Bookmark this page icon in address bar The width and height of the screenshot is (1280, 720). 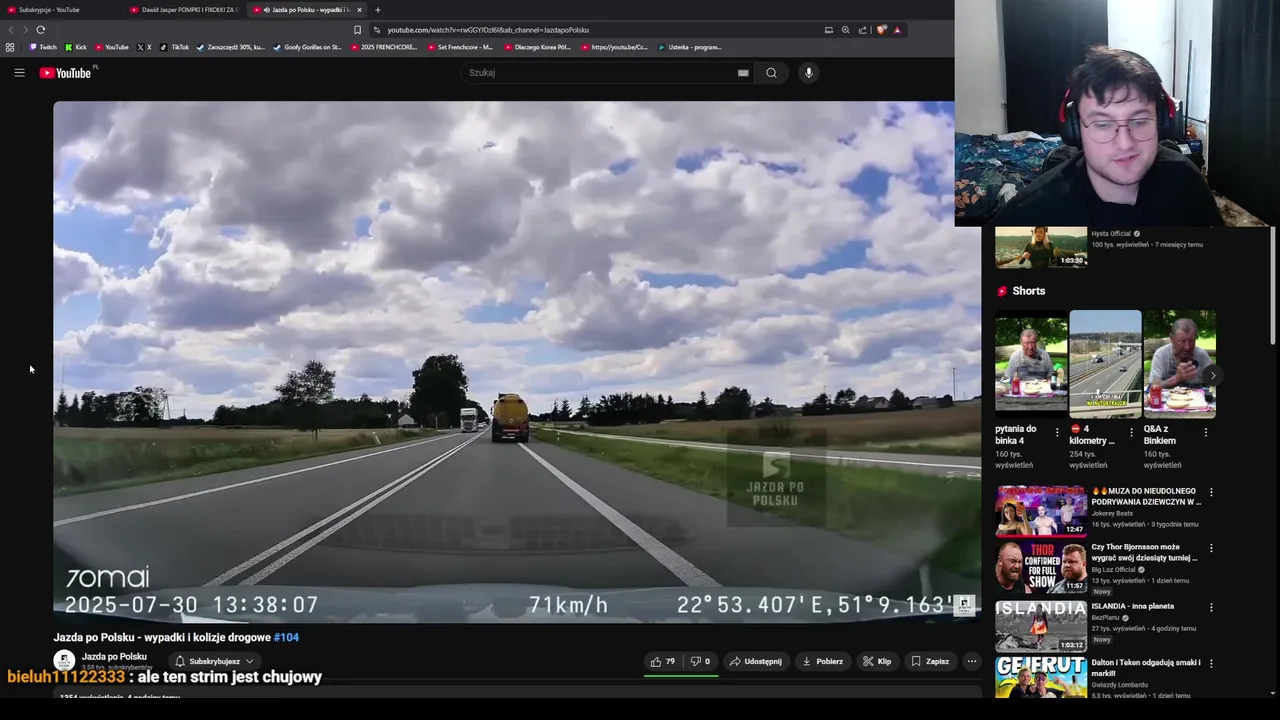pos(357,30)
